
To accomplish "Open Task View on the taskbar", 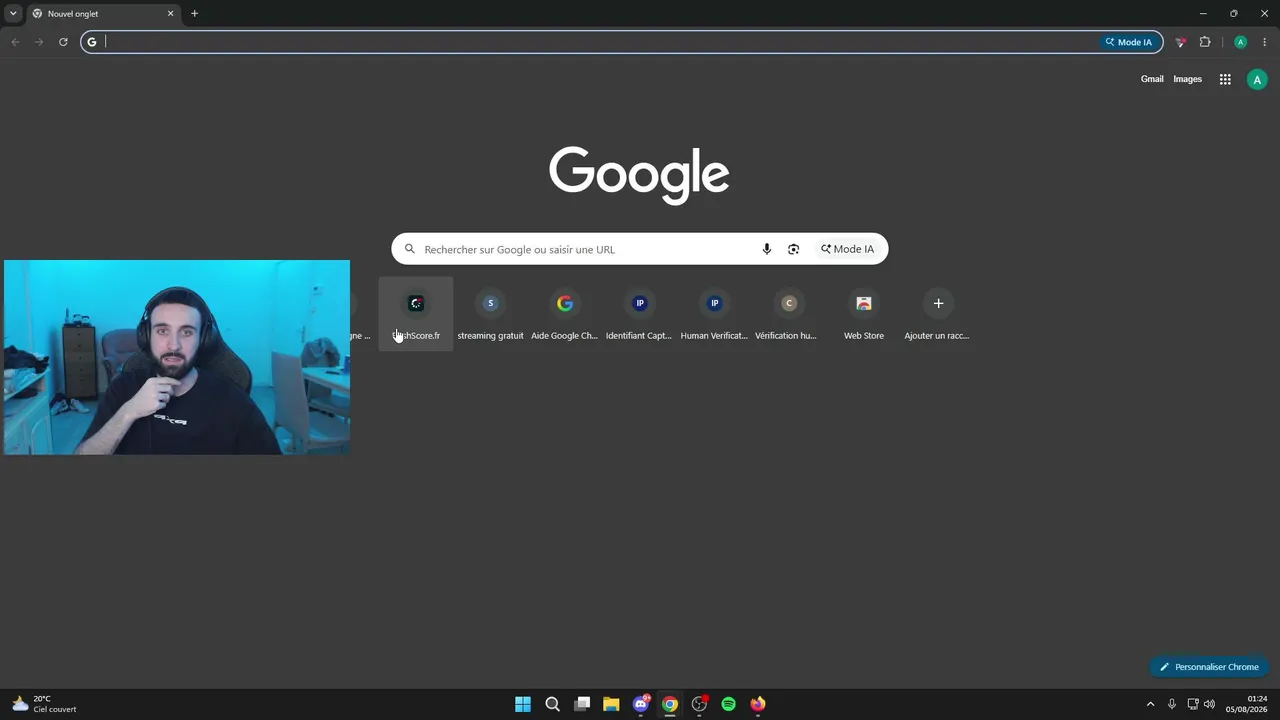I will click(x=582, y=704).
